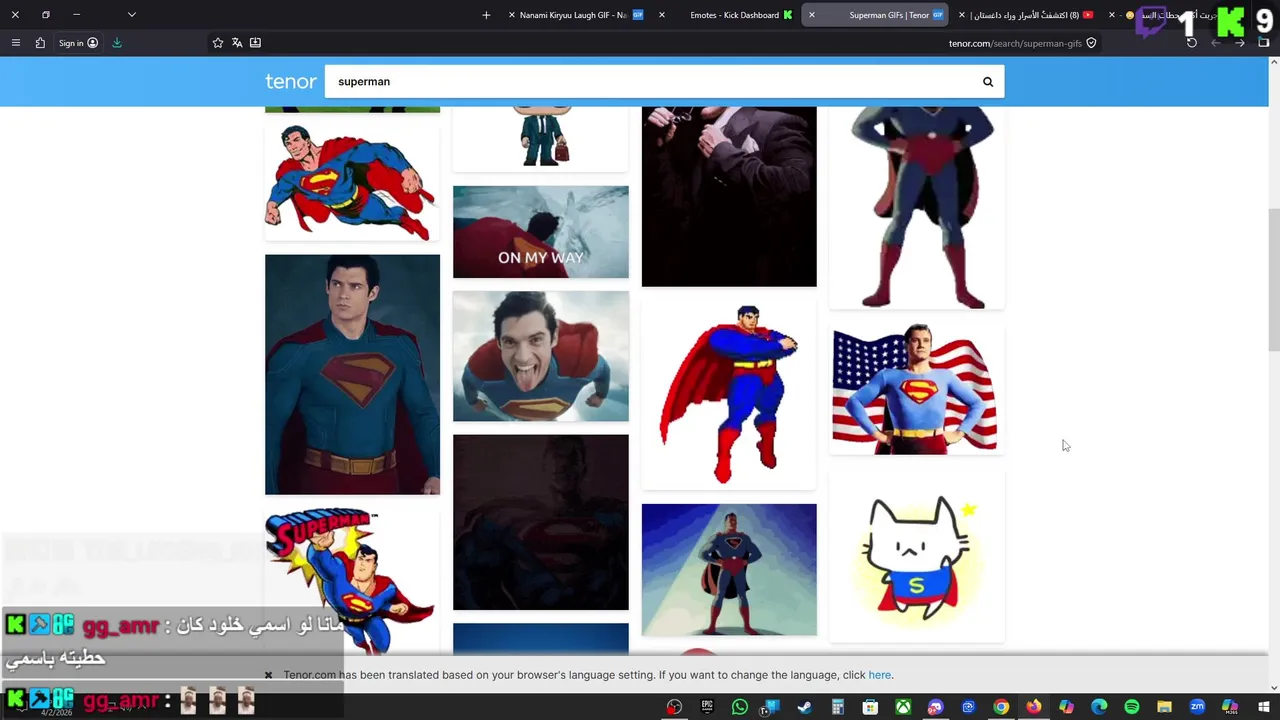This screenshot has height=720, width=1280.
Task: Click the Firefox taskbar icon
Action: (1033, 707)
